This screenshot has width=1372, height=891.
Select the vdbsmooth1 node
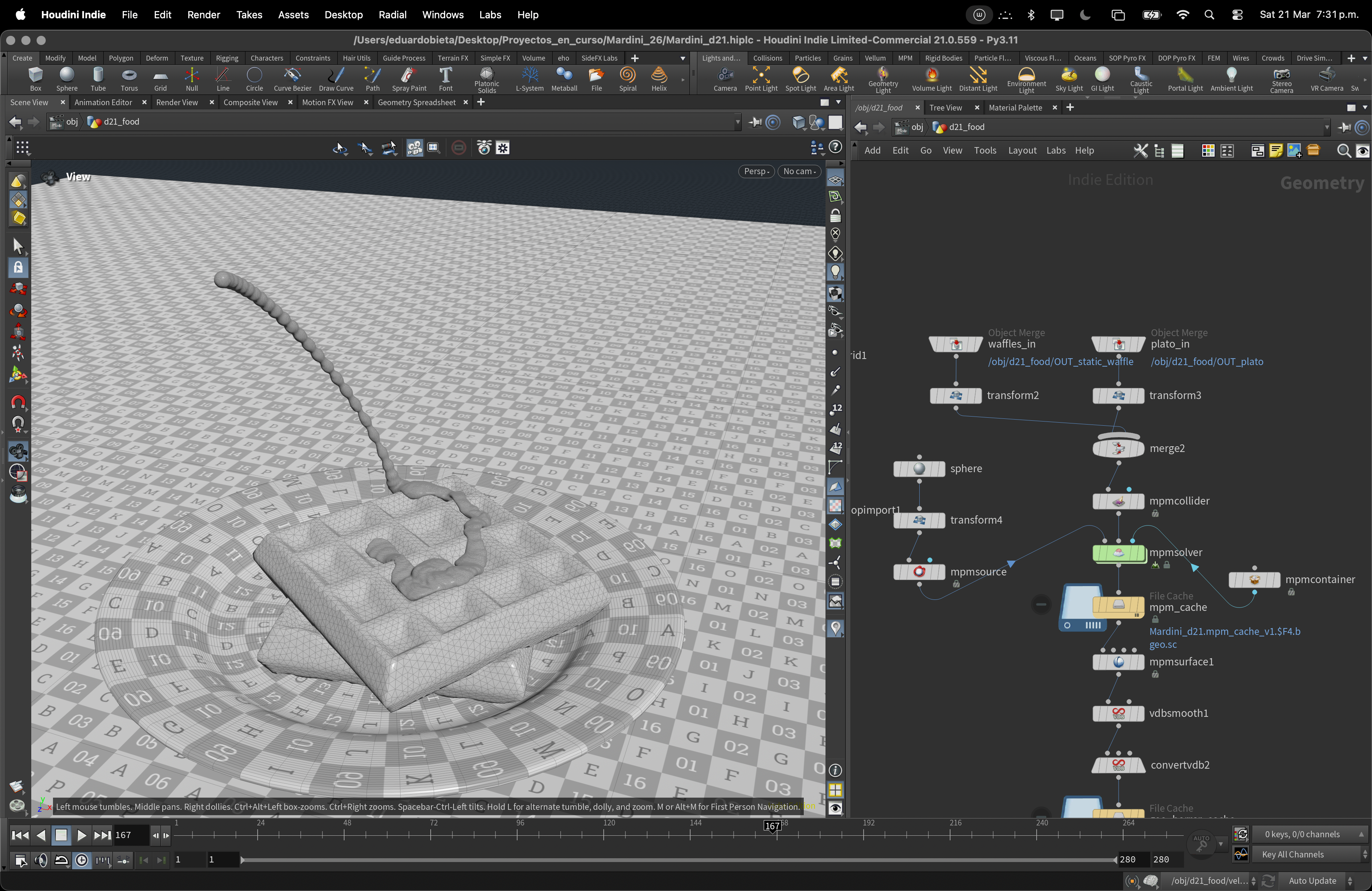click(x=1118, y=713)
